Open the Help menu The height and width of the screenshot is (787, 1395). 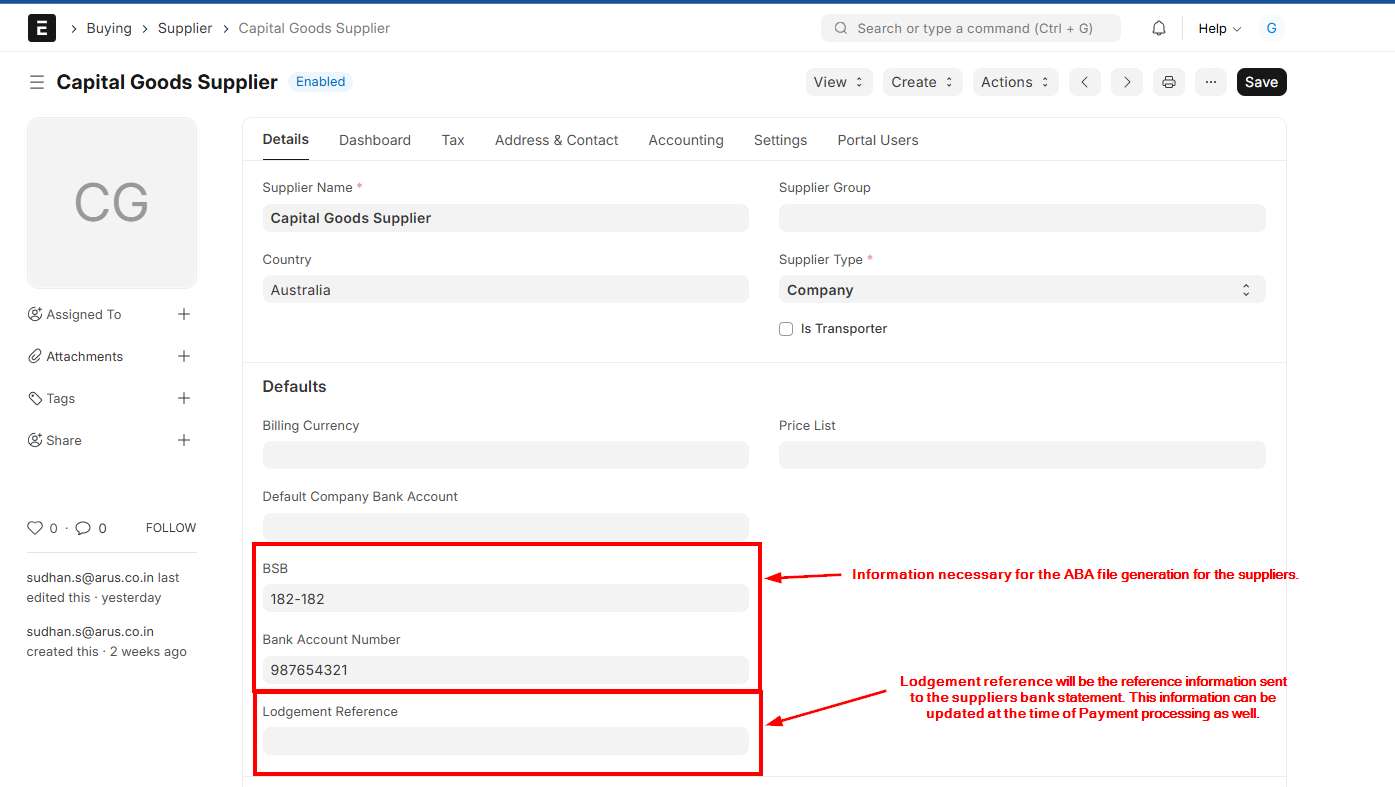[x=1219, y=29]
